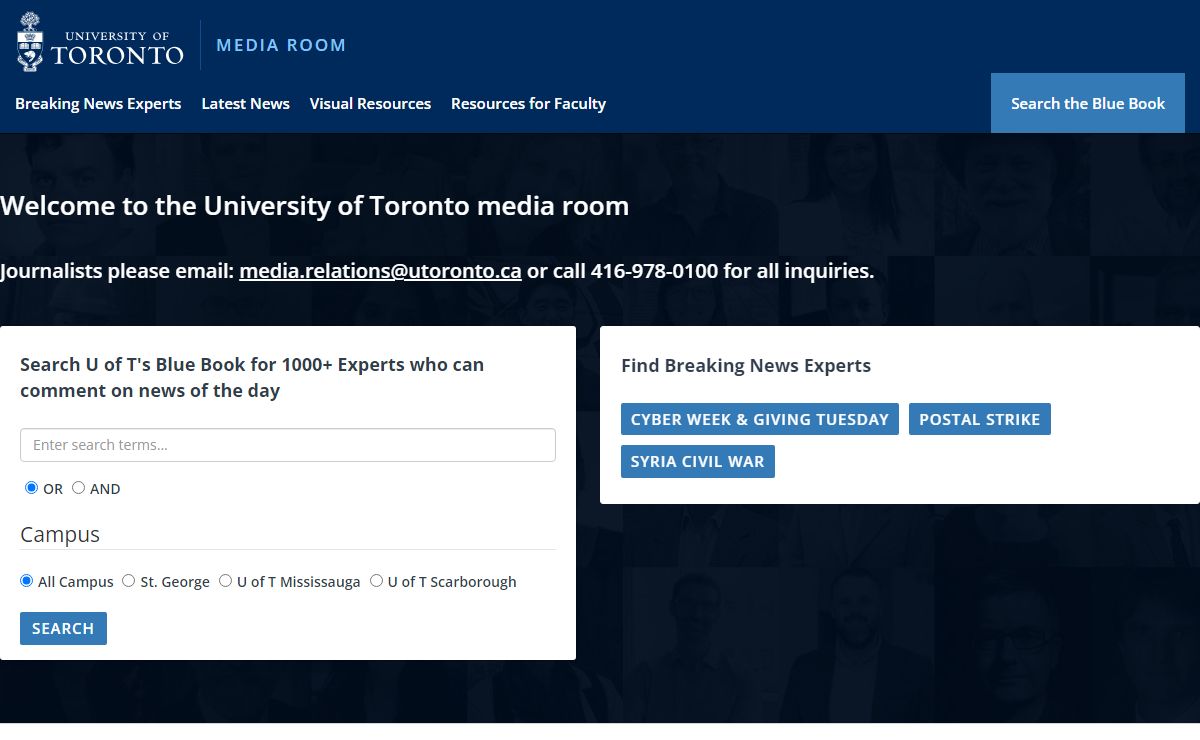This screenshot has height=740, width=1200.
Task: Click the Search the Blue Book button
Action: point(1088,103)
